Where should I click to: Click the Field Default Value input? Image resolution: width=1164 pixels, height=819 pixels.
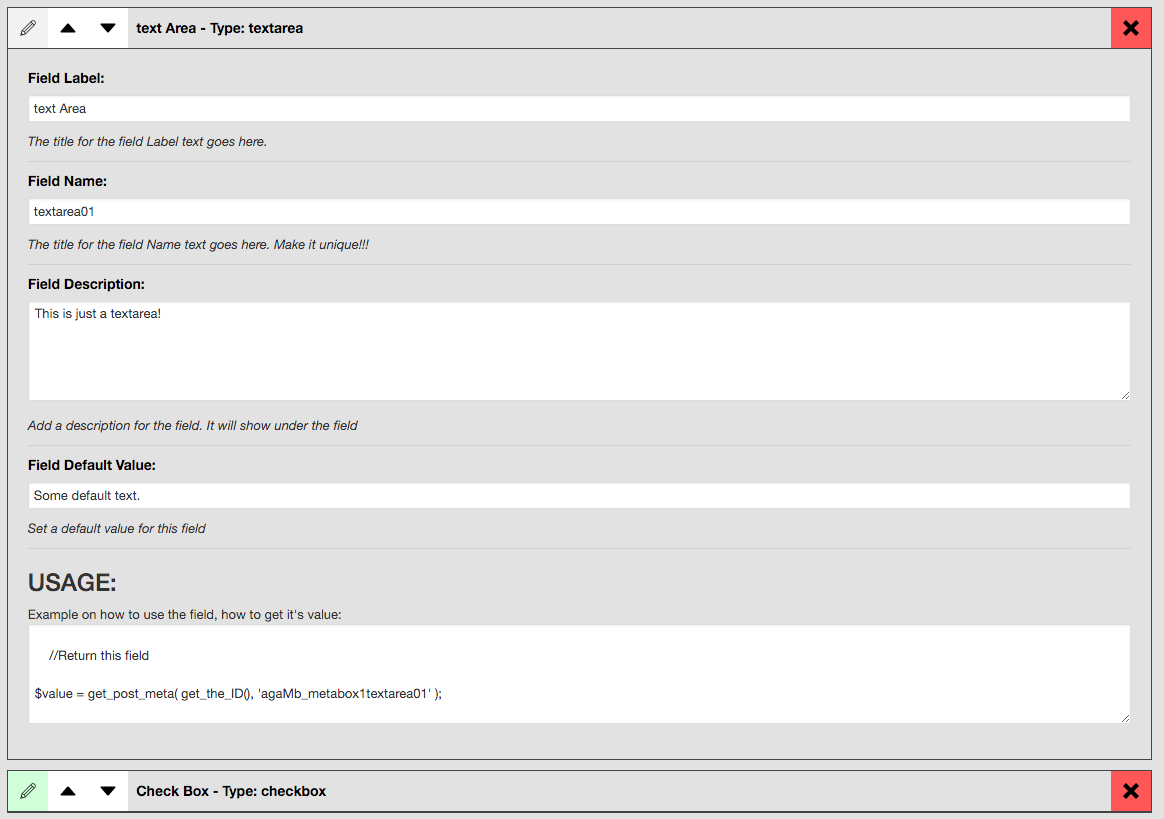[x=579, y=495]
